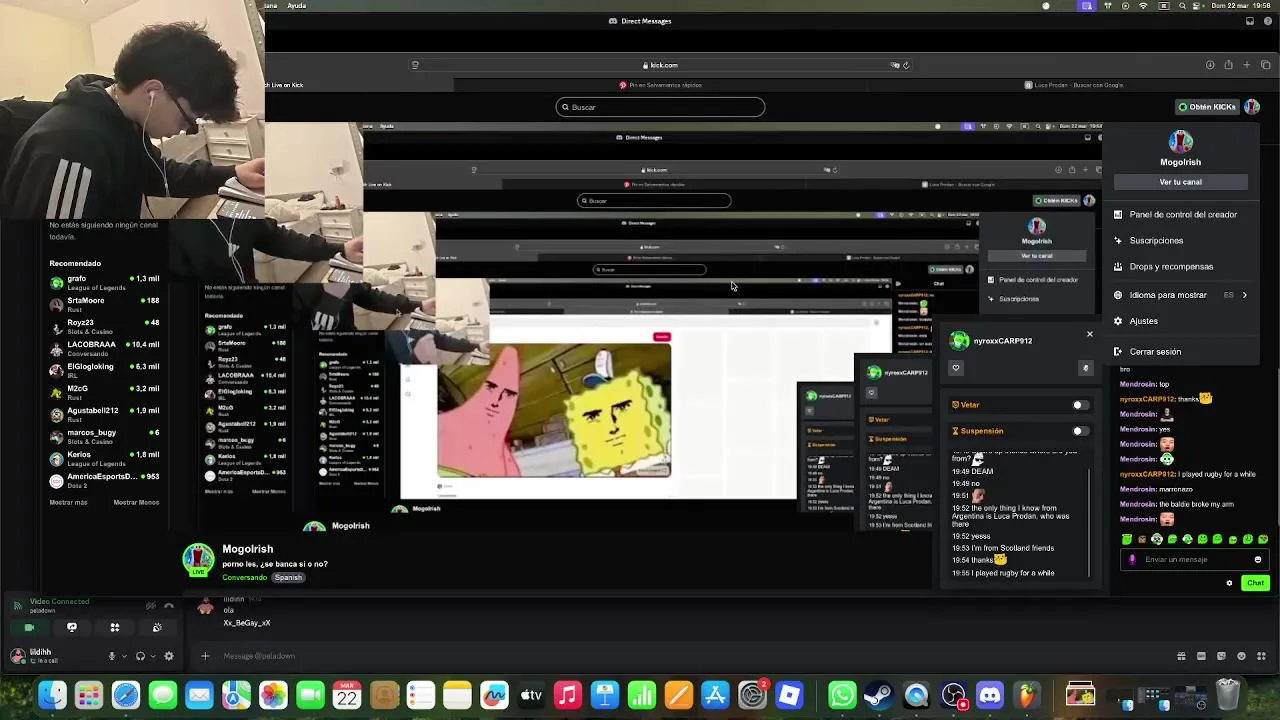The width and height of the screenshot is (1280, 720).
Task: Open Discord user settings gear
Action: pos(168,656)
